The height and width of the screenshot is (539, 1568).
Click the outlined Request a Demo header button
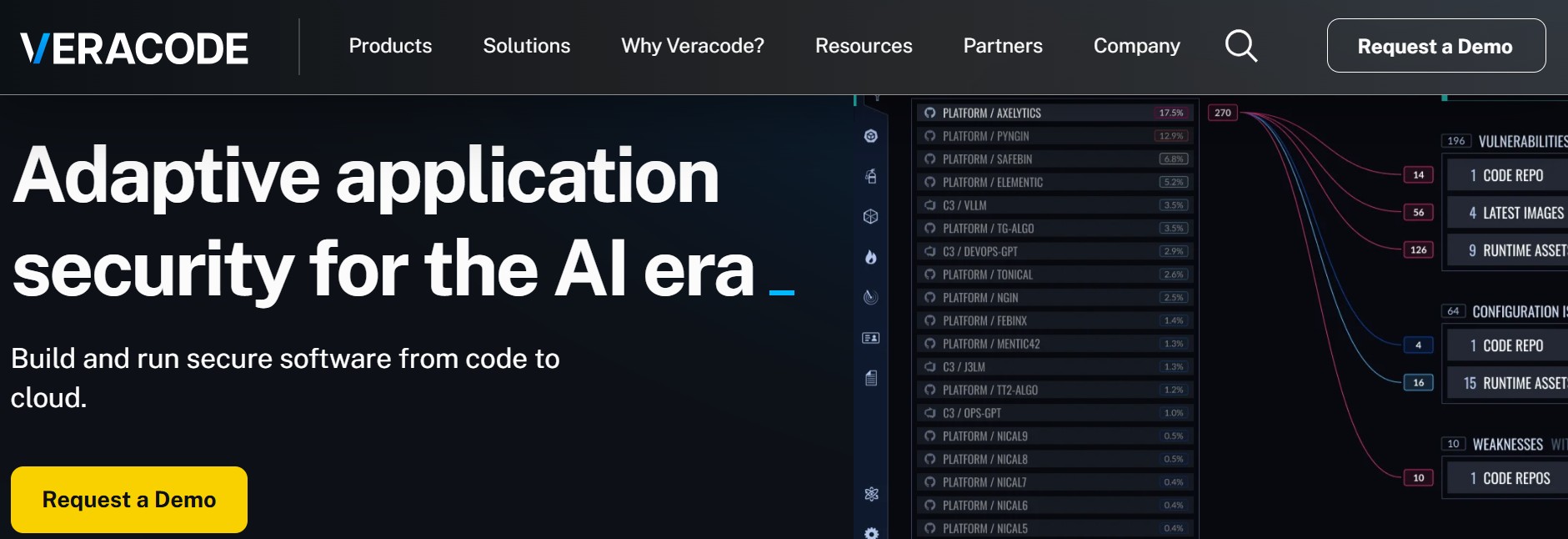tap(1435, 46)
